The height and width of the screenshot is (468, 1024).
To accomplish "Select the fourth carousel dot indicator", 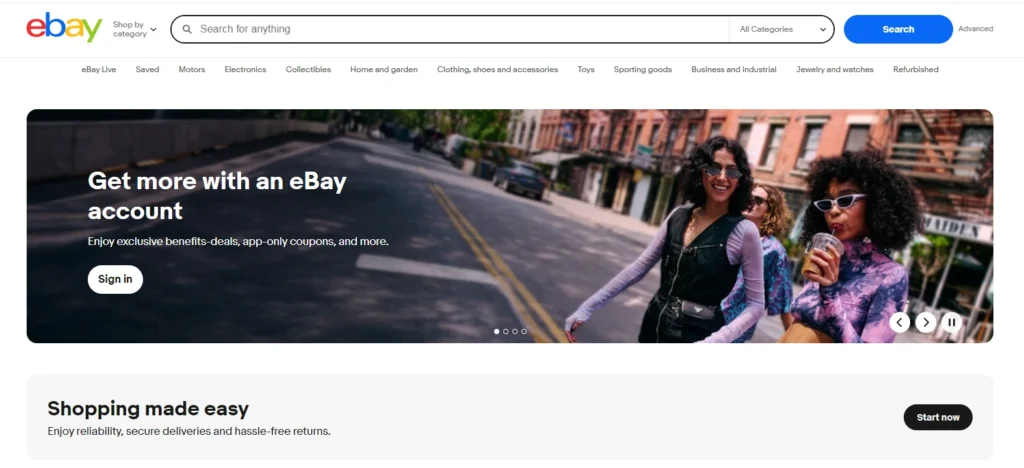I will (524, 332).
